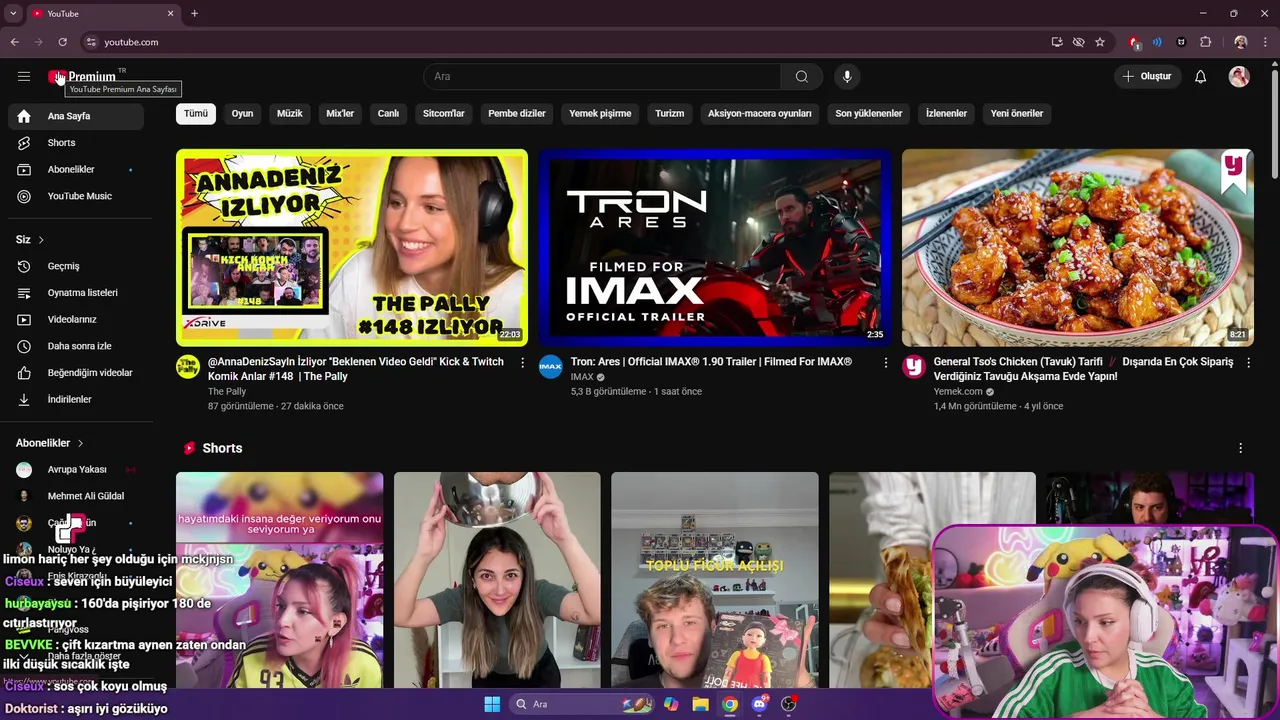Open the Tron: Ares trailer title link
This screenshot has width=1280, height=720.
(711, 362)
